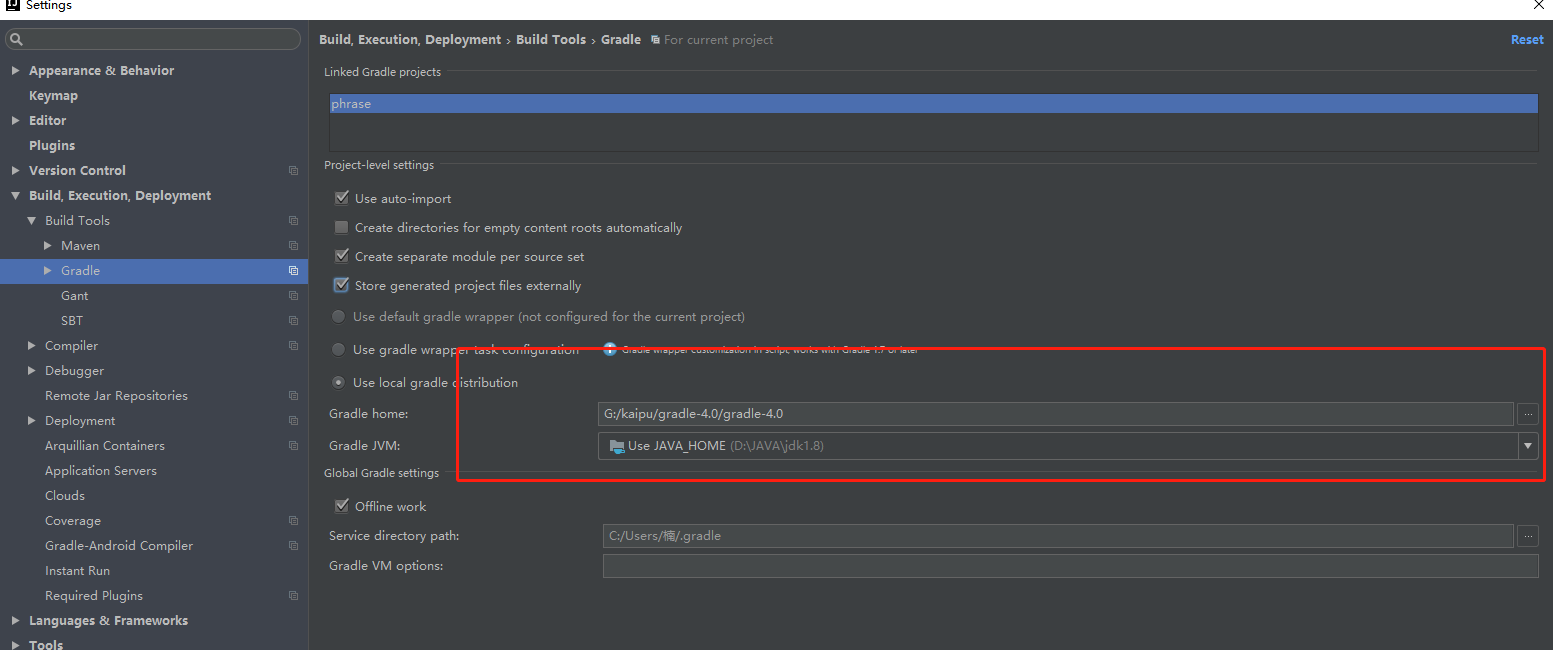This screenshot has width=1553, height=650.
Task: Enable Create directories for empty content roots
Action: [342, 227]
